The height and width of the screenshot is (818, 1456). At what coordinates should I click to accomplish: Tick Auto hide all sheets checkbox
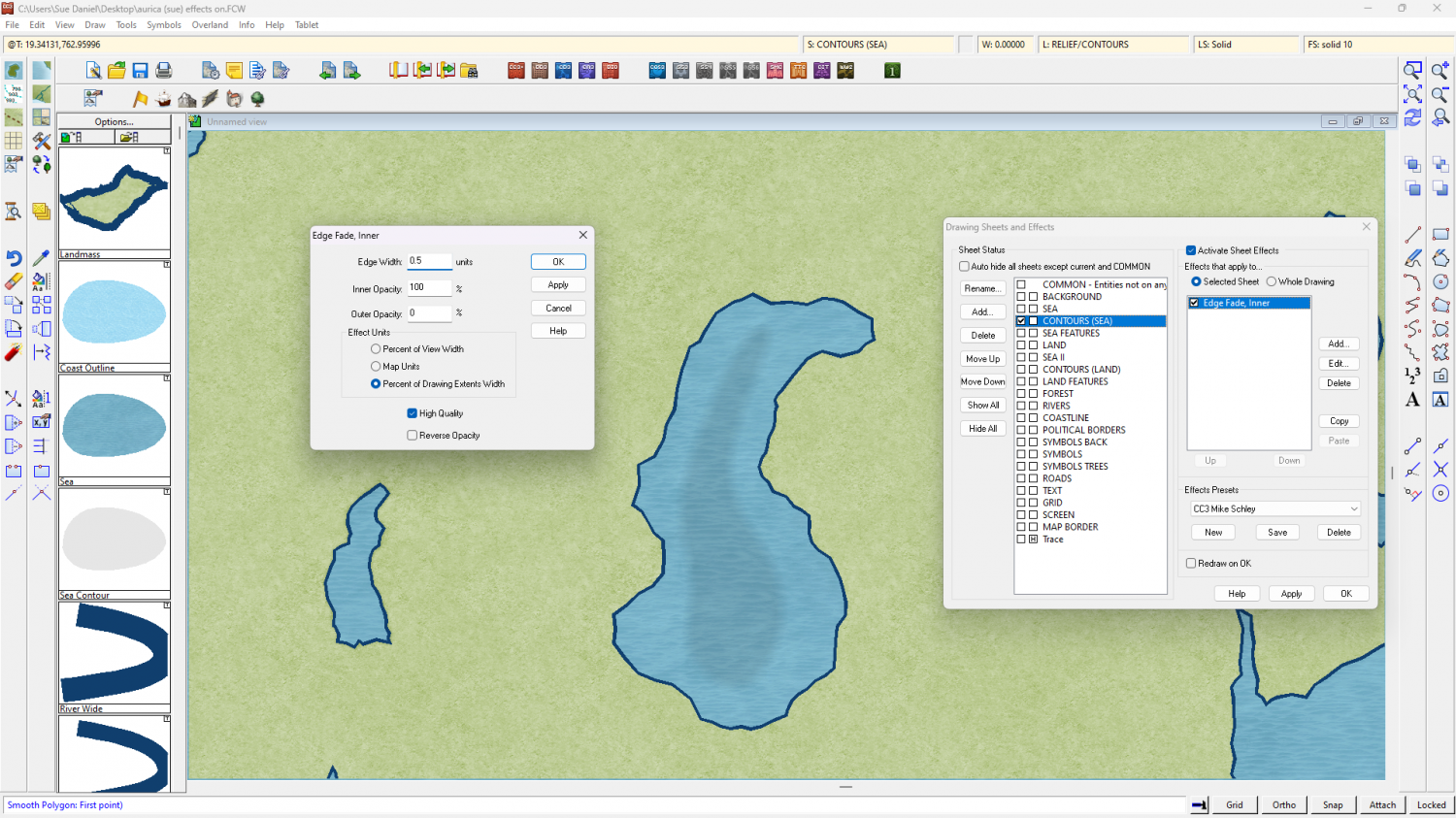click(x=964, y=267)
